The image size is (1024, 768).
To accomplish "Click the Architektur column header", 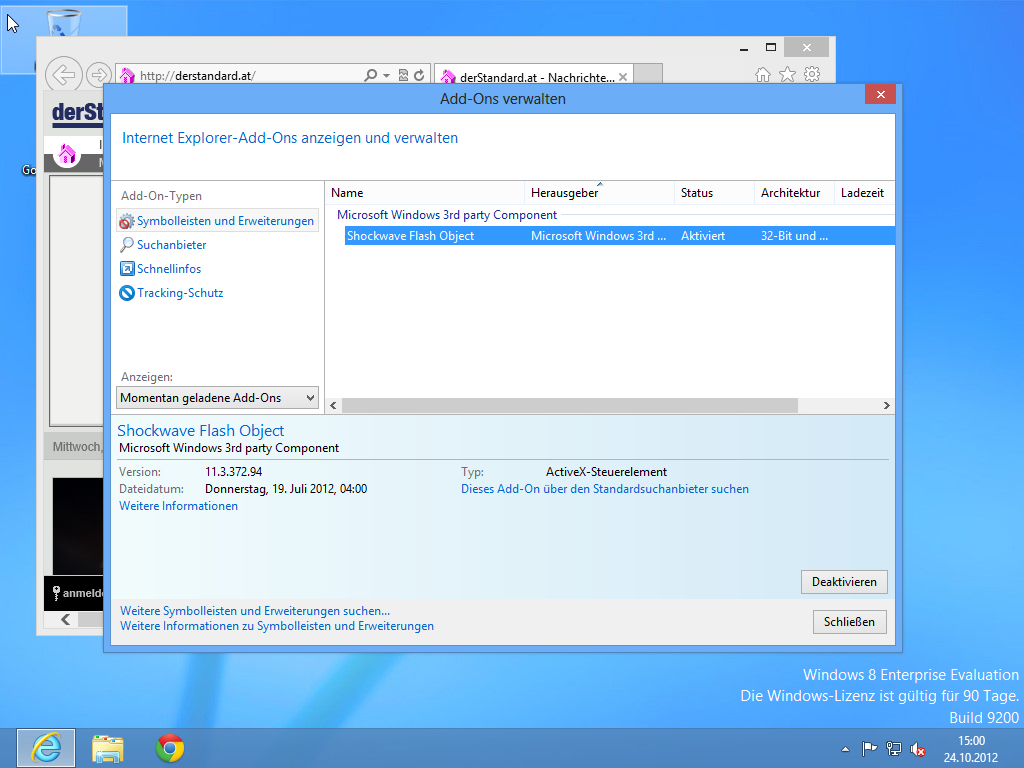I will (794, 193).
